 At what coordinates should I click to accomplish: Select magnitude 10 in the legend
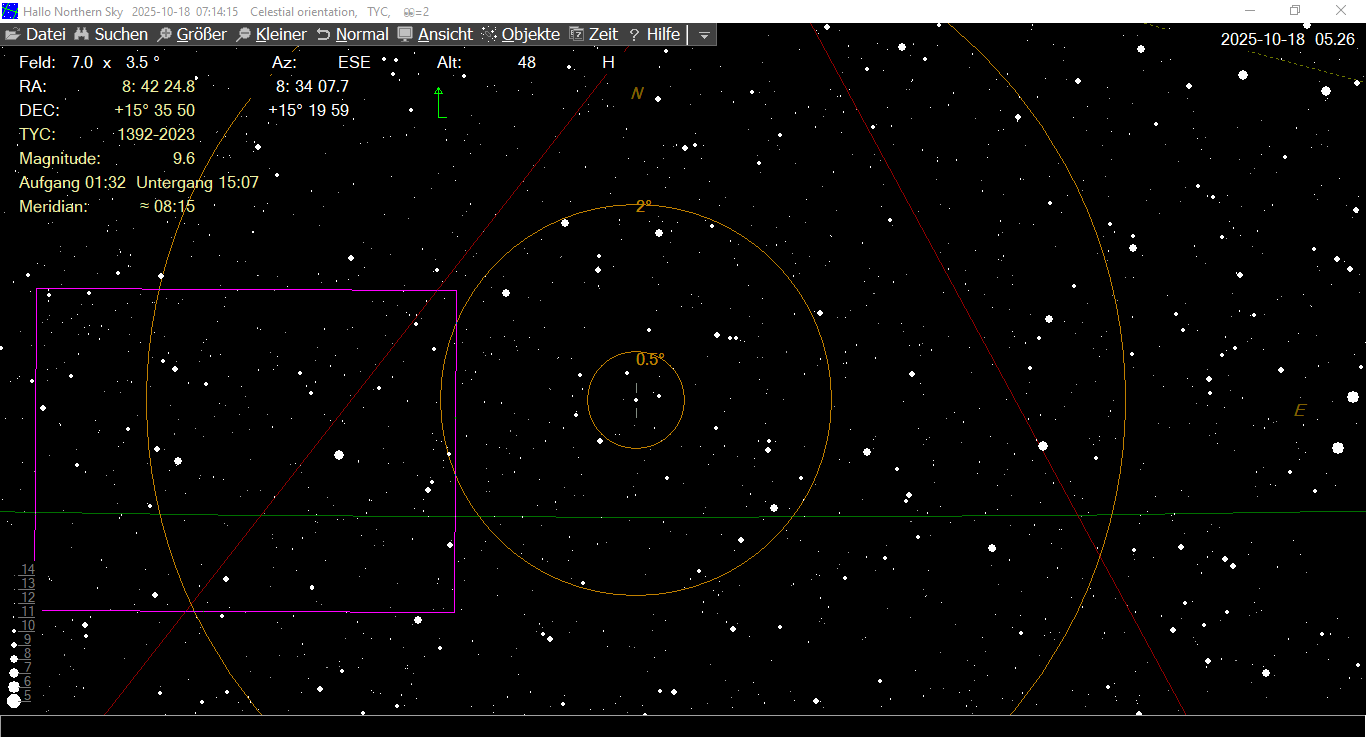(x=28, y=625)
